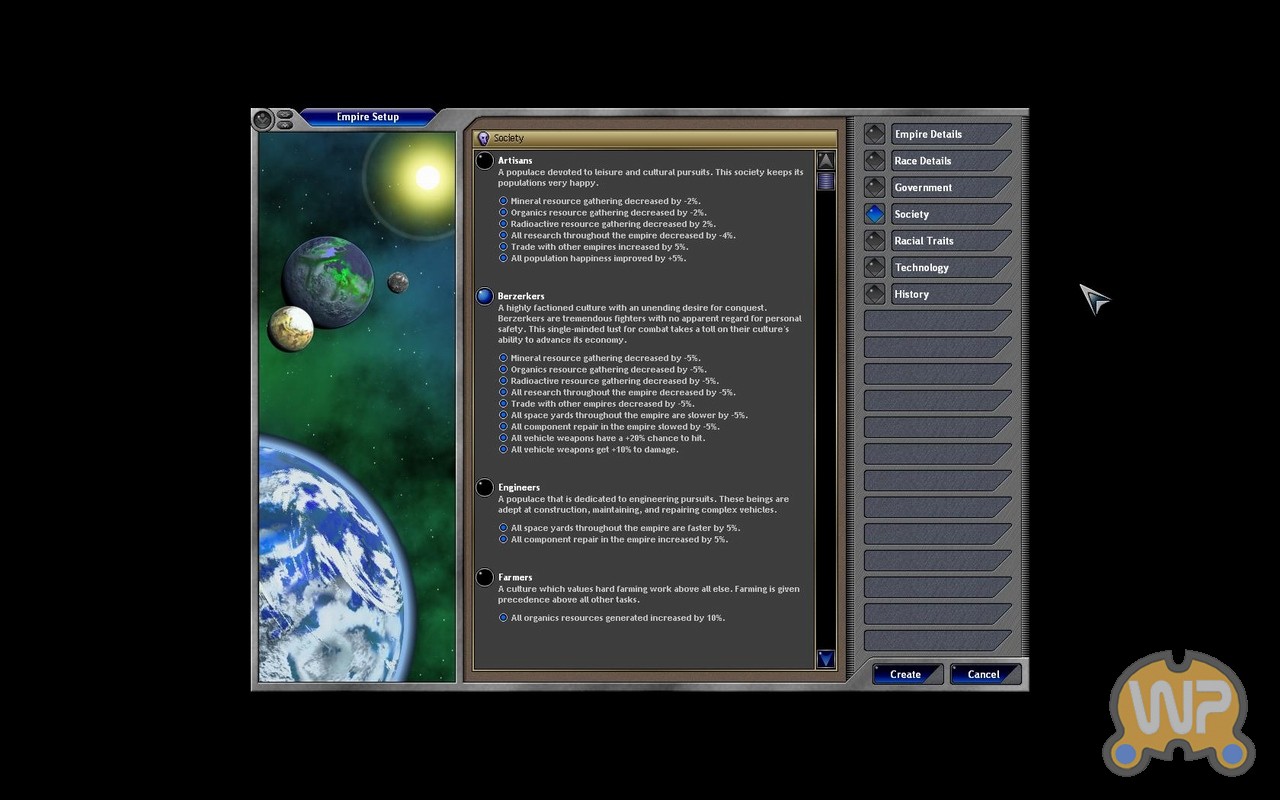
Task: Click the alien head icon in Society header
Action: pos(483,139)
